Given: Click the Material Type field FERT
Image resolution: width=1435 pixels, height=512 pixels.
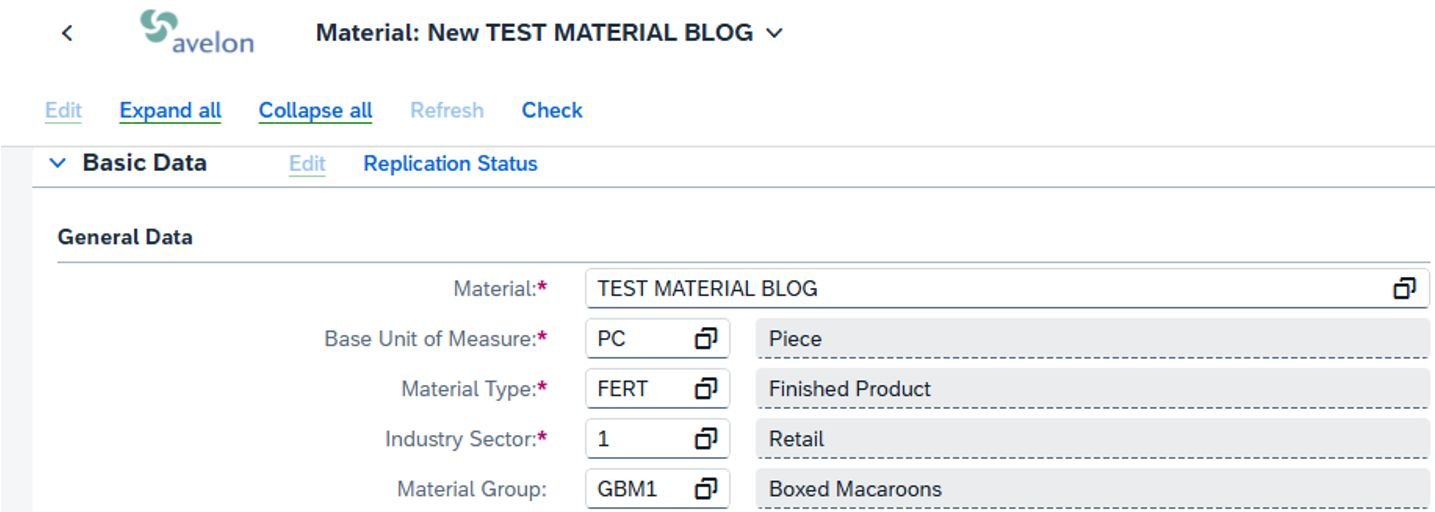Looking at the screenshot, I should point(657,389).
